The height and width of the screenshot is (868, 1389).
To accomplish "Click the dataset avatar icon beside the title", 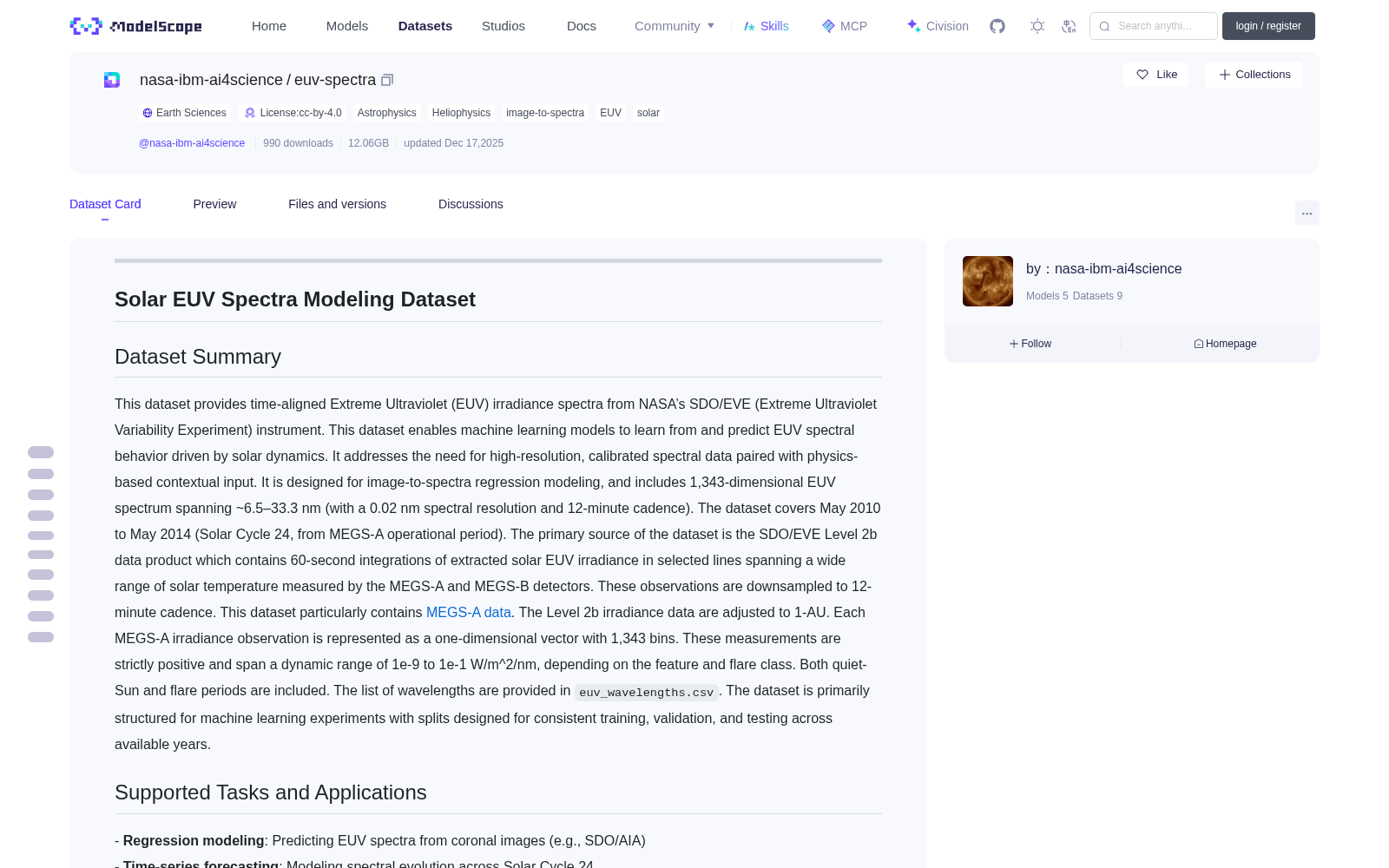I will (112, 80).
